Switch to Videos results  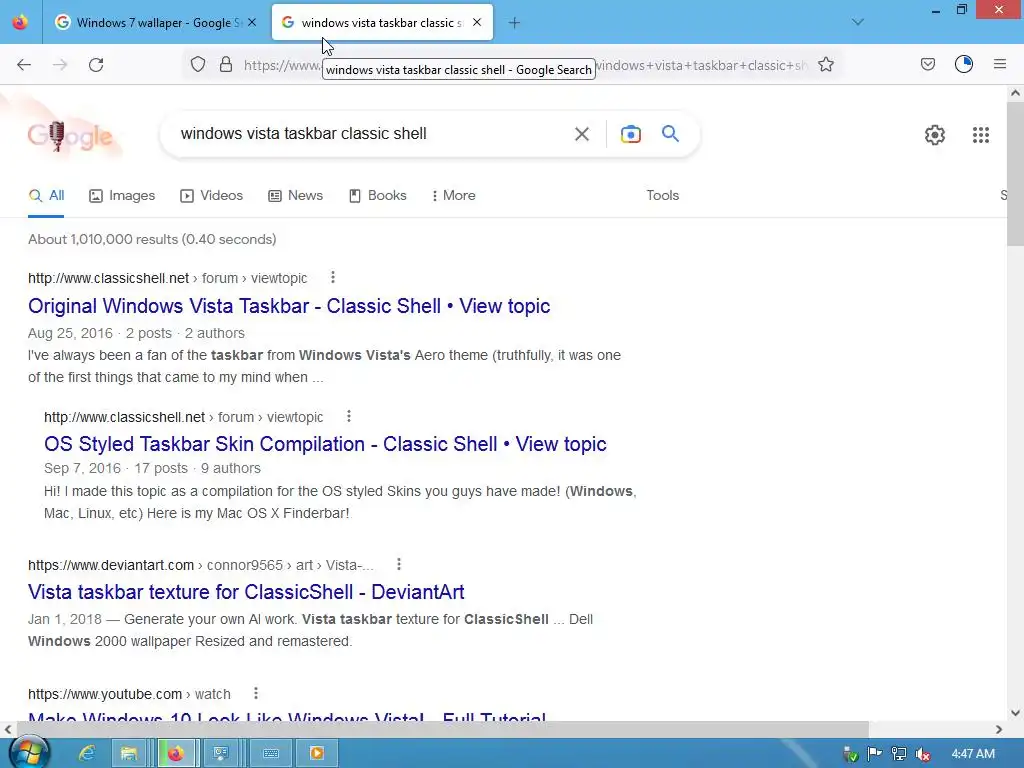tap(212, 196)
